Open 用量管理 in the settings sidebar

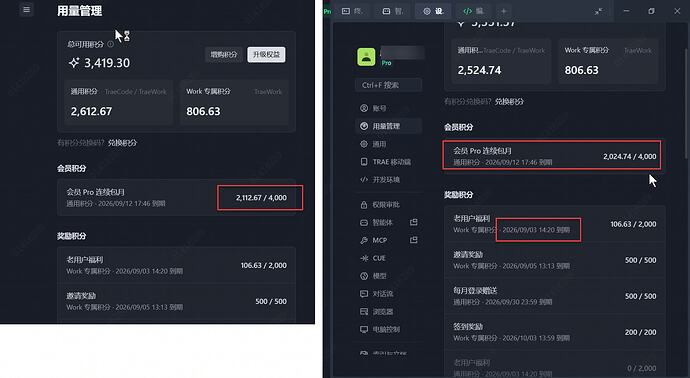point(389,126)
